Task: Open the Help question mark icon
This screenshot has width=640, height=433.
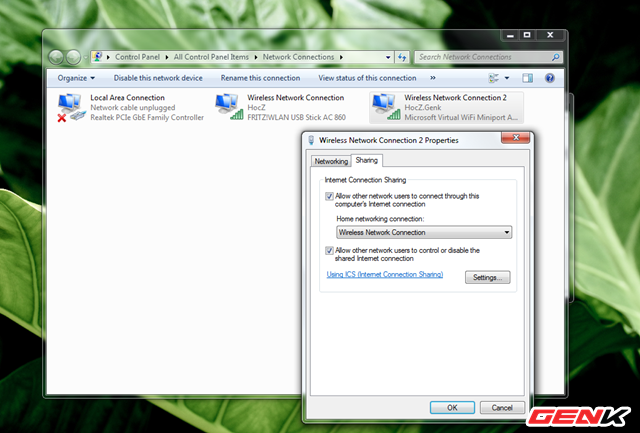Action: point(551,78)
